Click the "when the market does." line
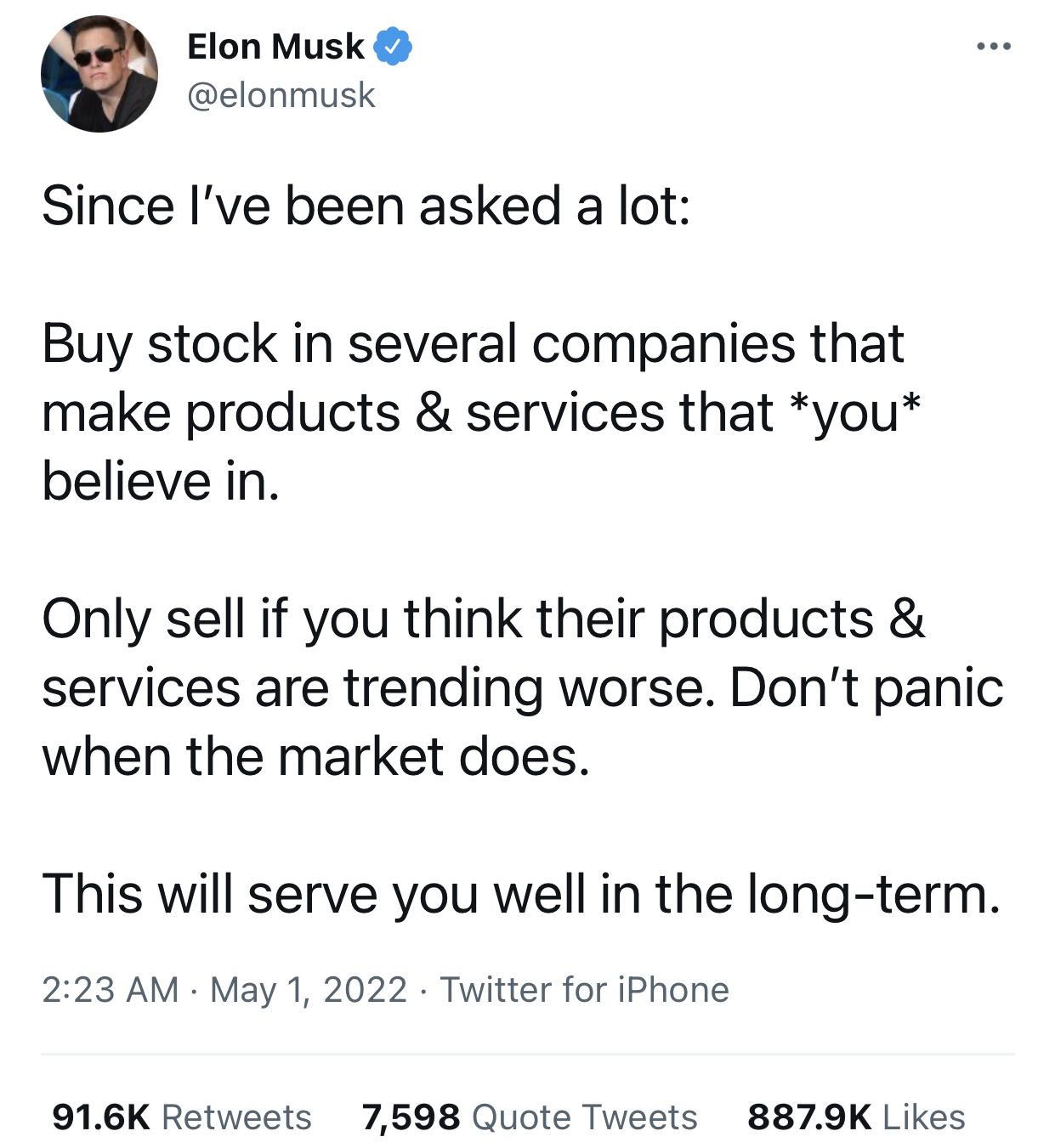 coord(315,756)
